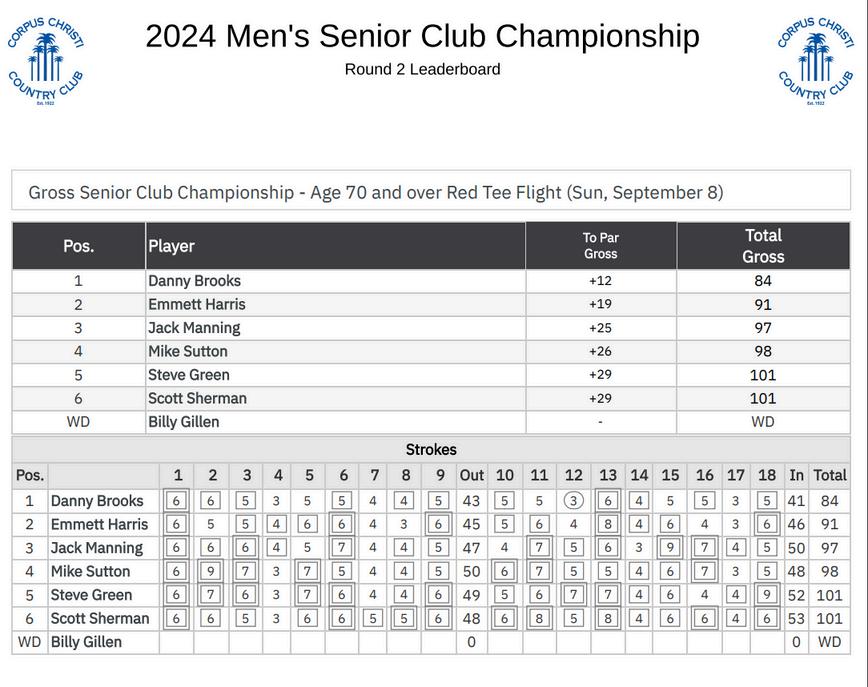The height and width of the screenshot is (687, 868).
Task: Click the "Out" column header in the strokes table
Action: tap(471, 476)
